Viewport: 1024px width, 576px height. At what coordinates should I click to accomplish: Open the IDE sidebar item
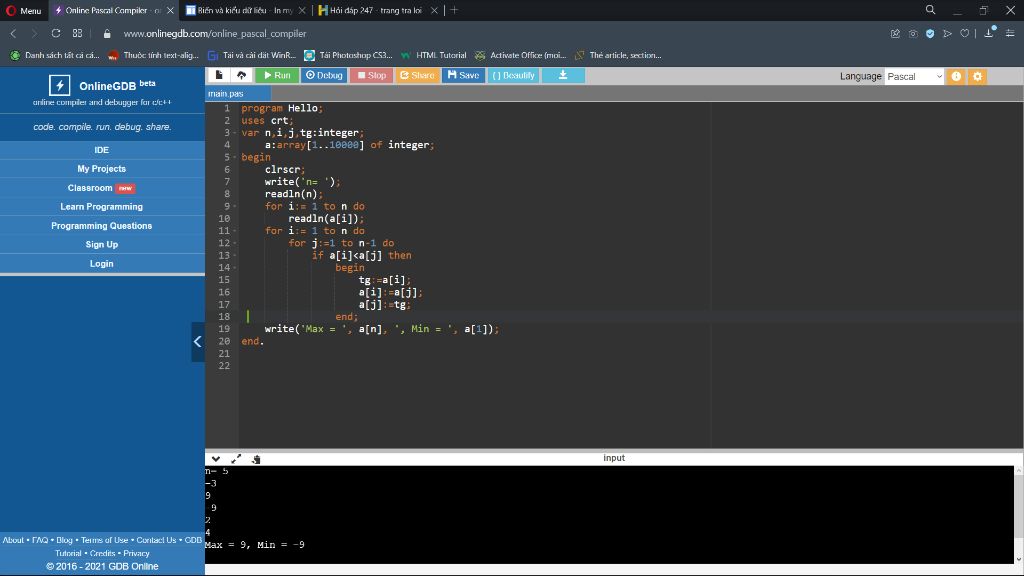pyautogui.click(x=102, y=150)
